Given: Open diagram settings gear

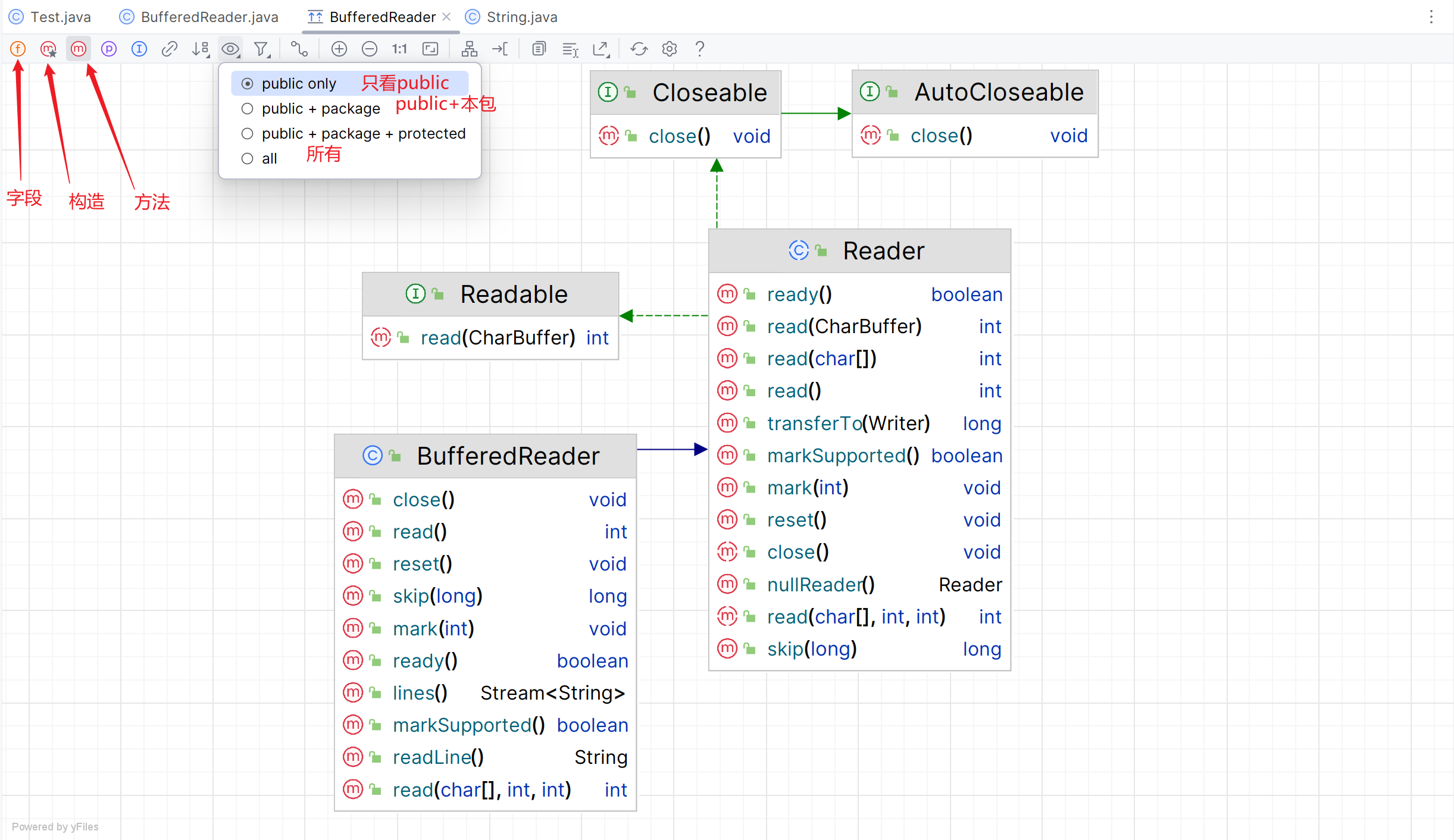Looking at the screenshot, I should pos(670,49).
